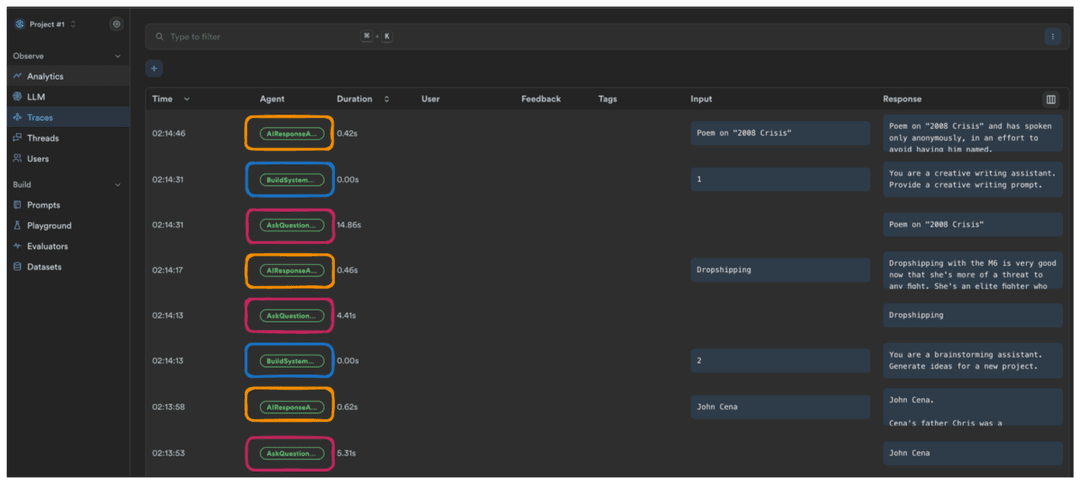Viewport: 1080px width, 484px height.
Task: Open Prompts under Build
Action: pos(42,205)
